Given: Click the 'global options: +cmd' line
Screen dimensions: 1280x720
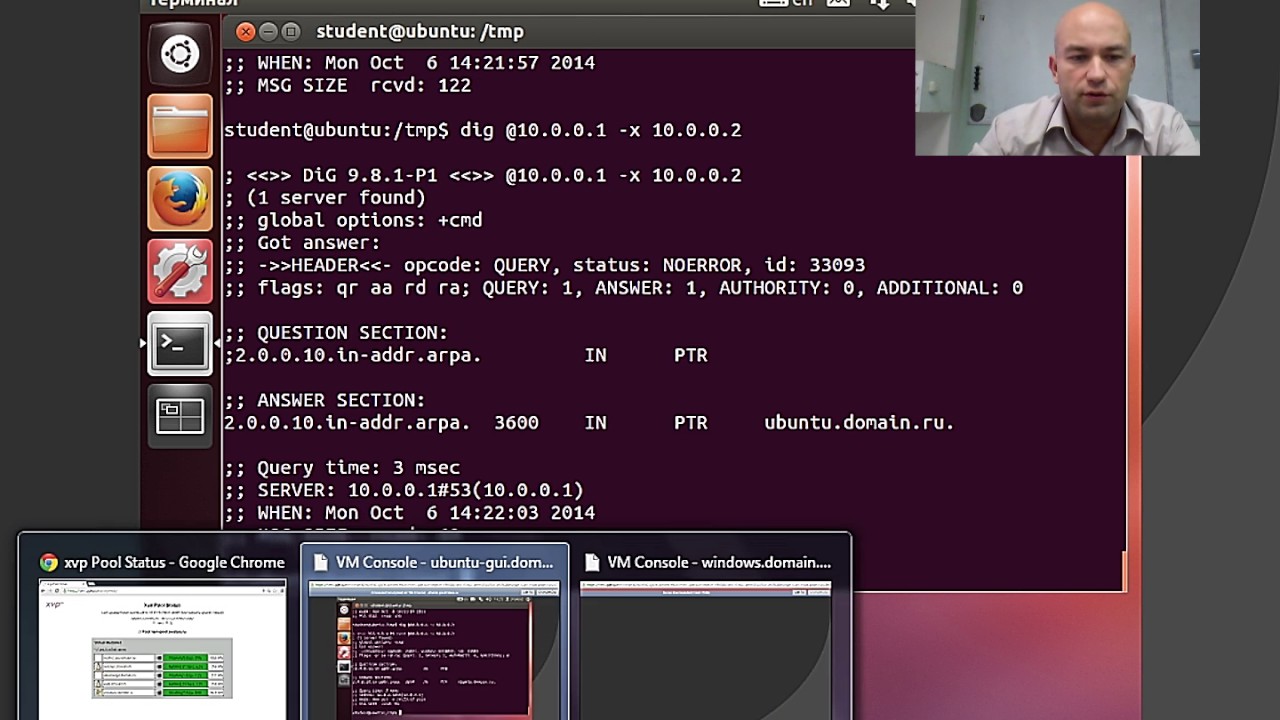Looking at the screenshot, I should [x=353, y=220].
